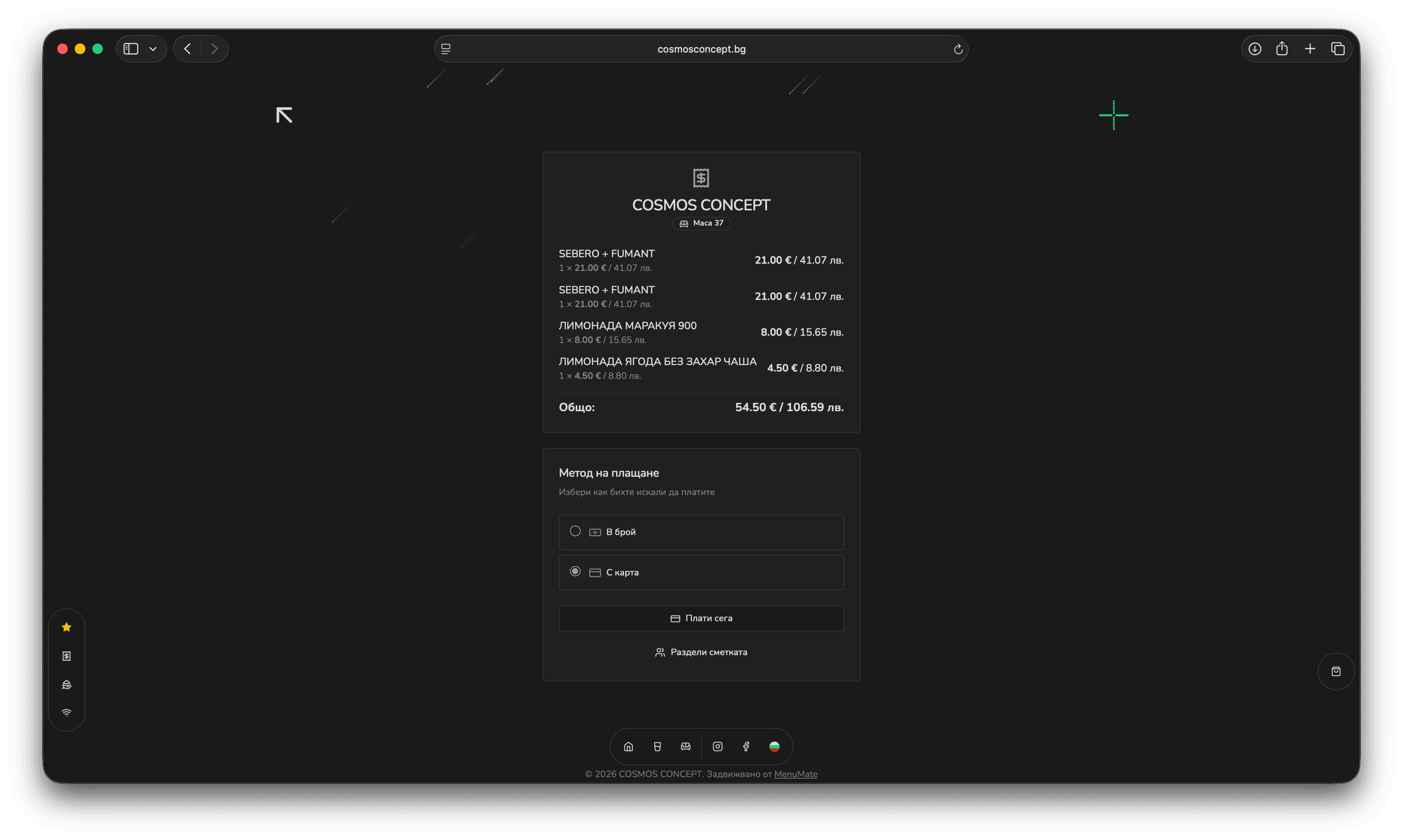Click 'ЛИМОНАДА МАРАКУЯ 900' item name
The height and width of the screenshot is (840, 1403).
point(627,325)
